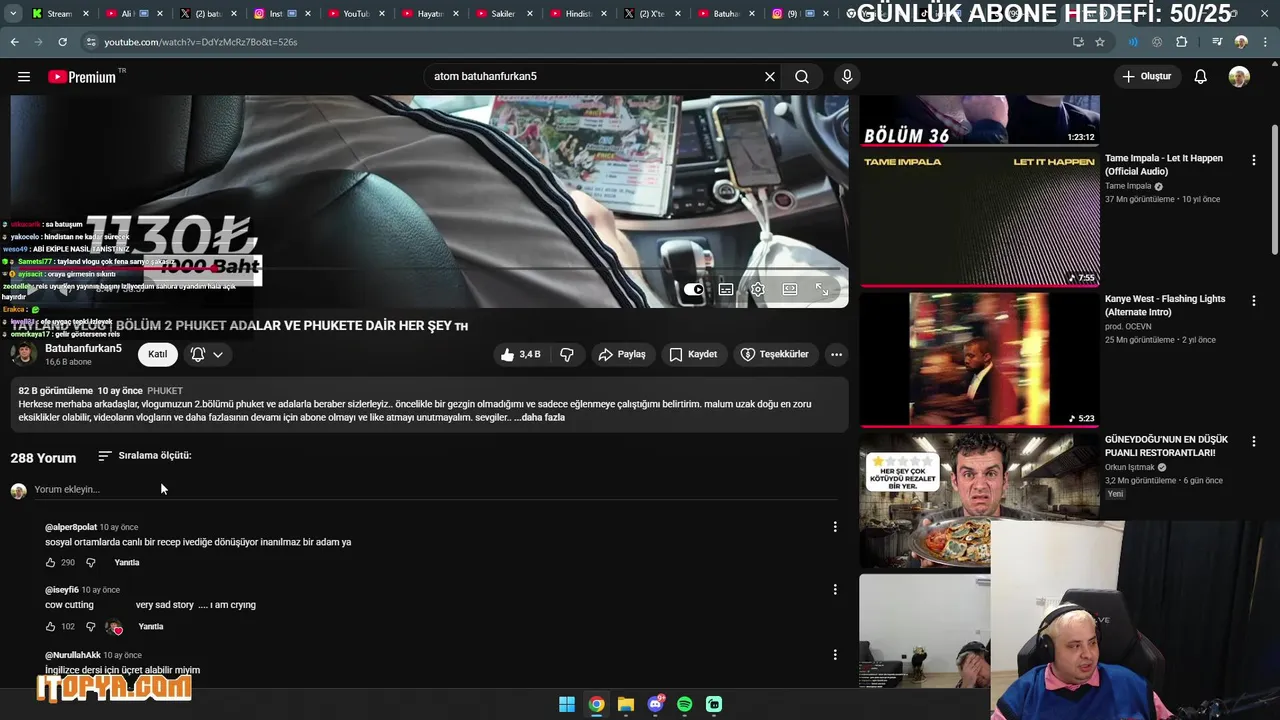Screen dimensions: 1280x720
Task: Click the youtube.com address bar URL
Action: click(201, 42)
